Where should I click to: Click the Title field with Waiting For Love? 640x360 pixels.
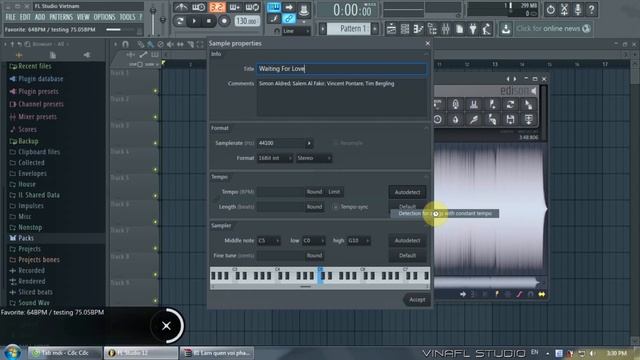[x=341, y=69]
